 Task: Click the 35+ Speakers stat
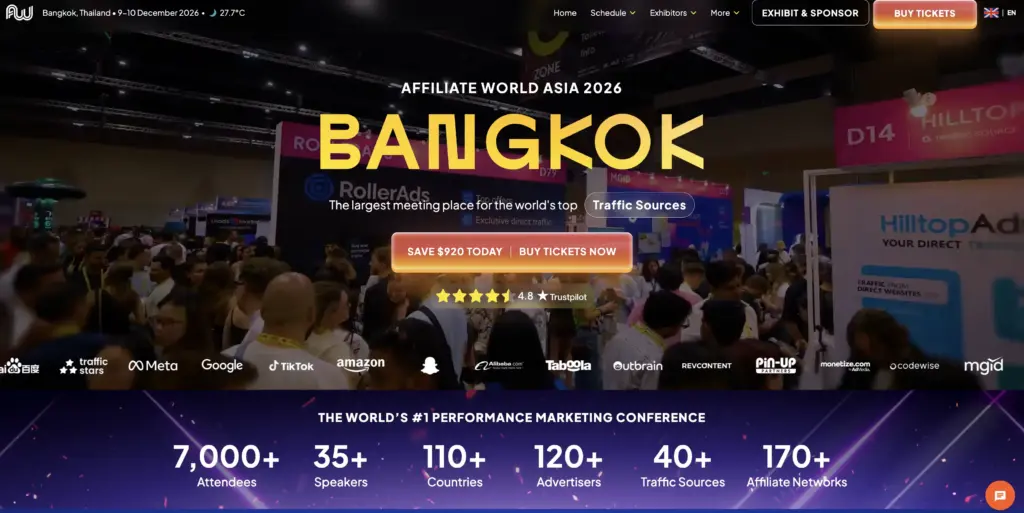click(341, 466)
